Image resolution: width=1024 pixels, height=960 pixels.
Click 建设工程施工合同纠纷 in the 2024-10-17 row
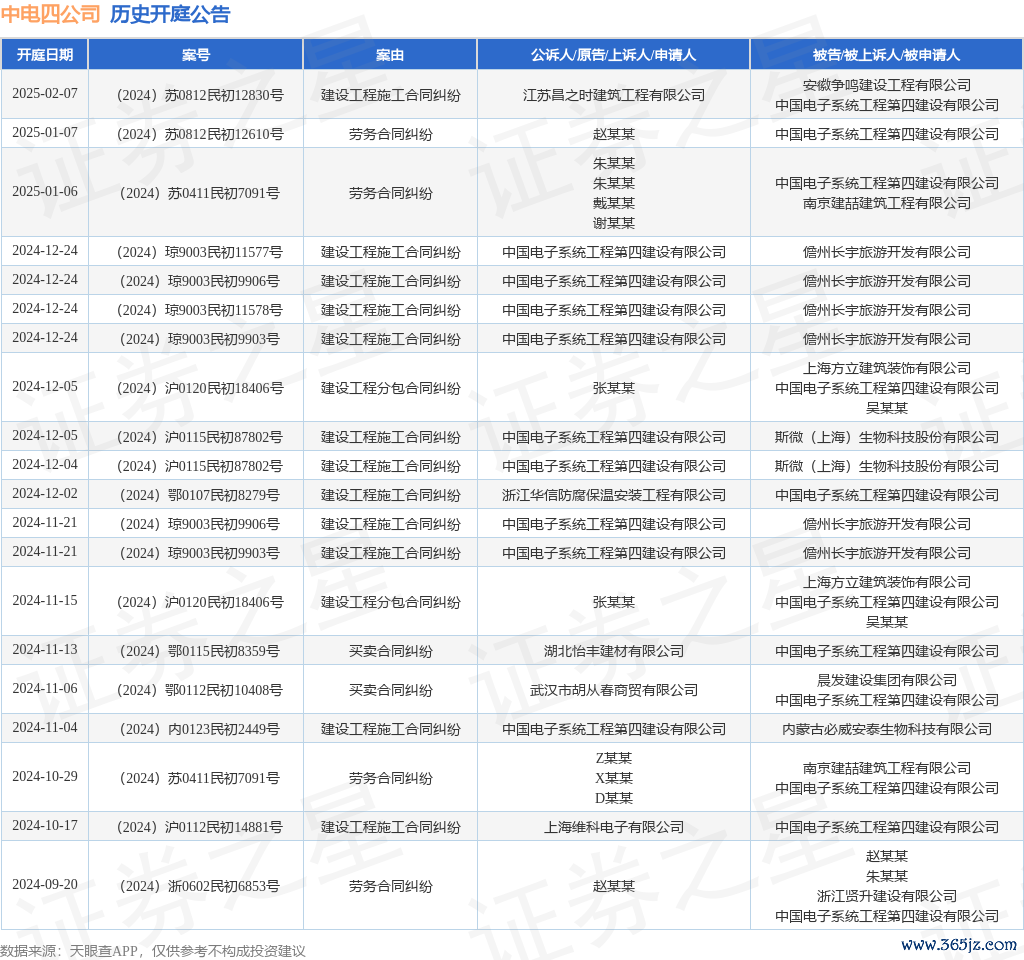[x=390, y=827]
